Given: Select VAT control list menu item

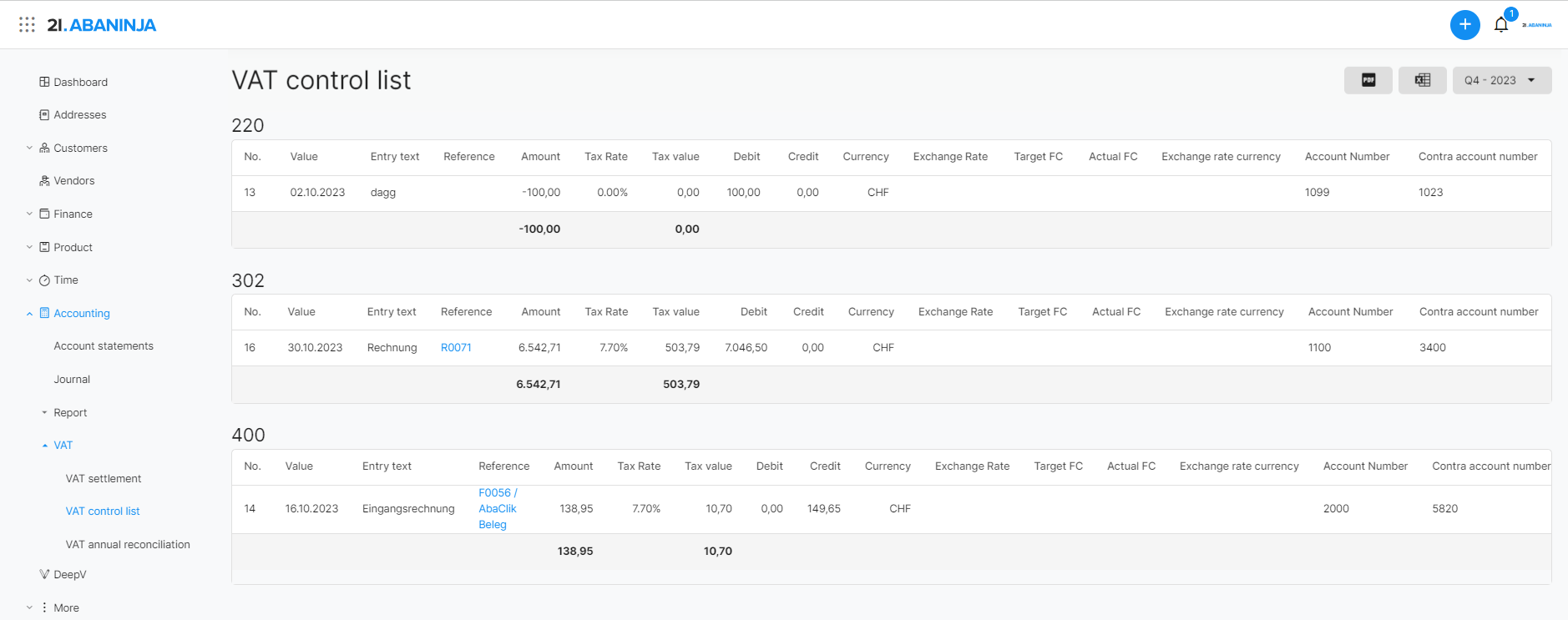Looking at the screenshot, I should 103,511.
